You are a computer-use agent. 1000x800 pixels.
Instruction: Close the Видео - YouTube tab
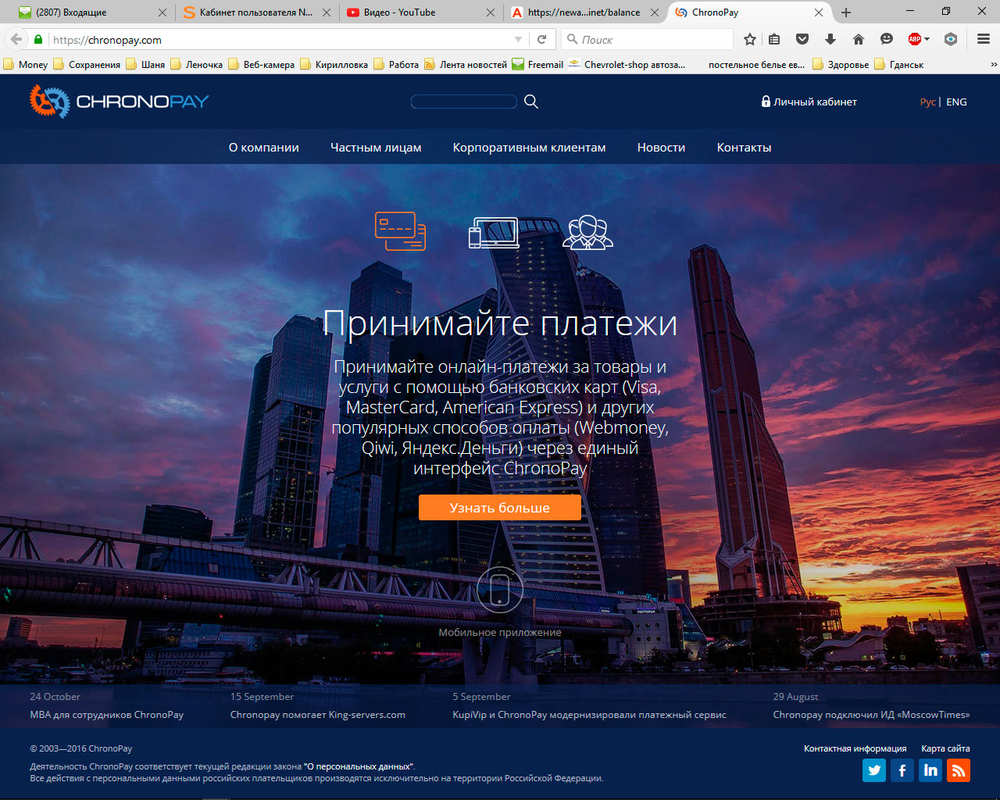(x=490, y=12)
